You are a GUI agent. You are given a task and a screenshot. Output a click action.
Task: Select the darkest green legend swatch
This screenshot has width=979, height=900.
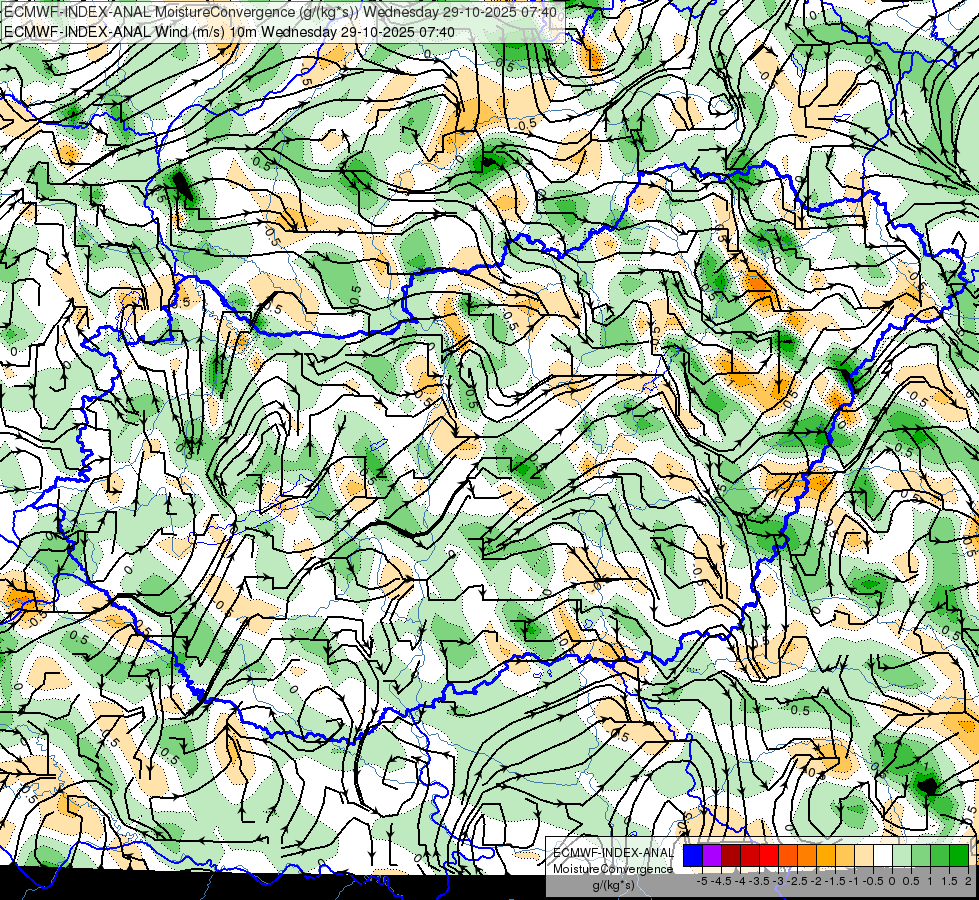pos(959,856)
